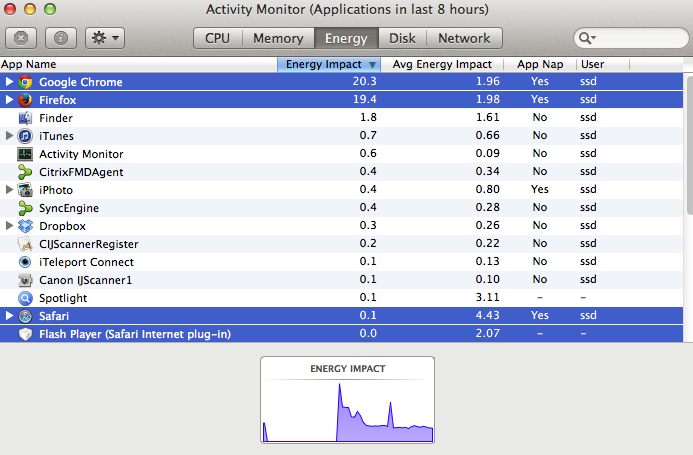693x455 pixels.
Task: Select the iTeleport Connect row name
Action: tap(86, 262)
